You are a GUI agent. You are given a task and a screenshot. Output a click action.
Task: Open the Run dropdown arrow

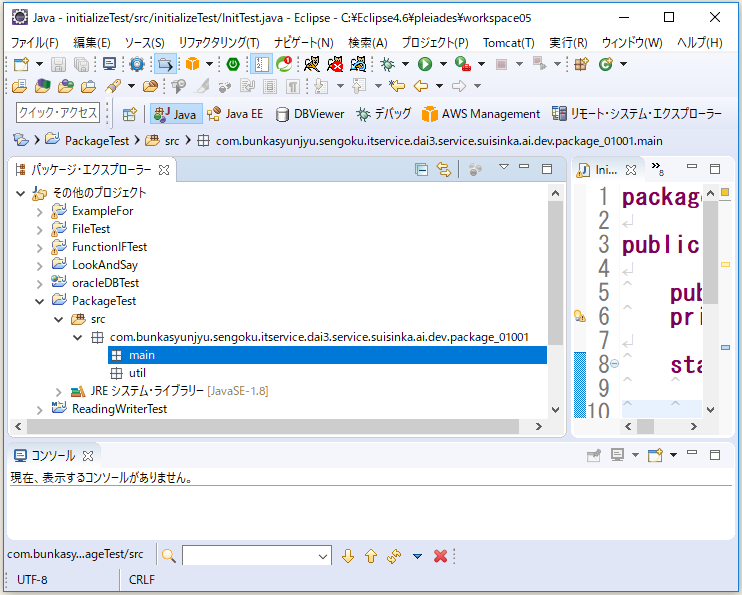click(443, 64)
